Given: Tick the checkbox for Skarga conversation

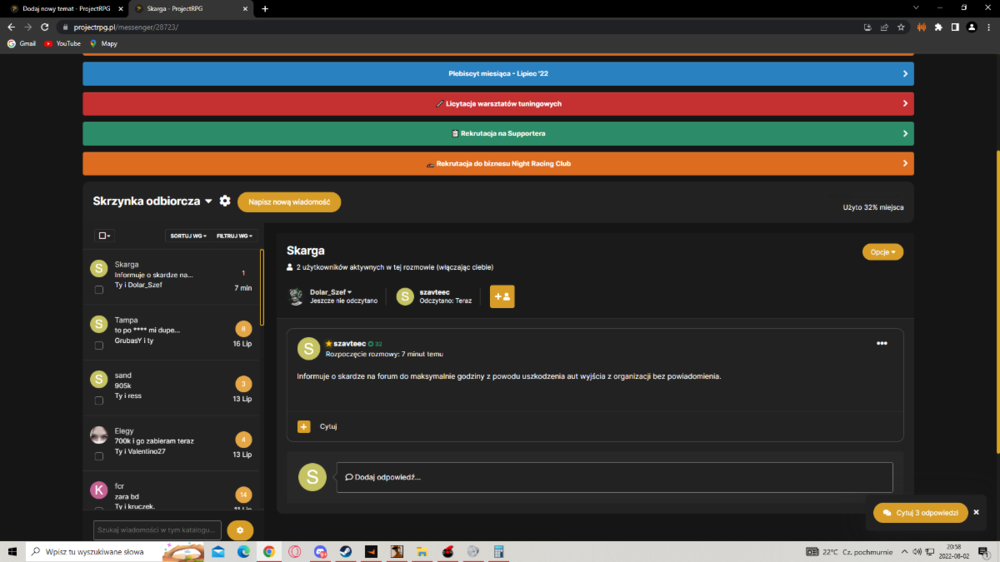Looking at the screenshot, I should [99, 290].
